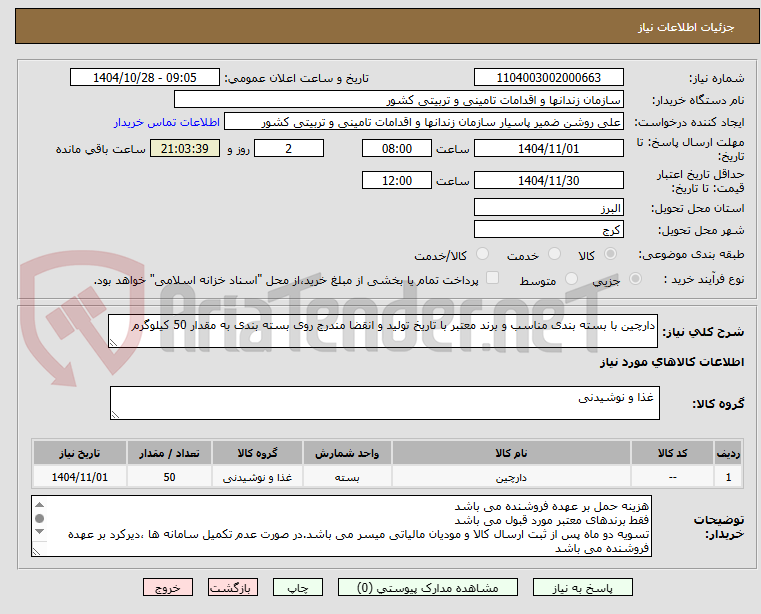Select متوسط purchase process type
This screenshot has height=614, width=761.
(571, 279)
